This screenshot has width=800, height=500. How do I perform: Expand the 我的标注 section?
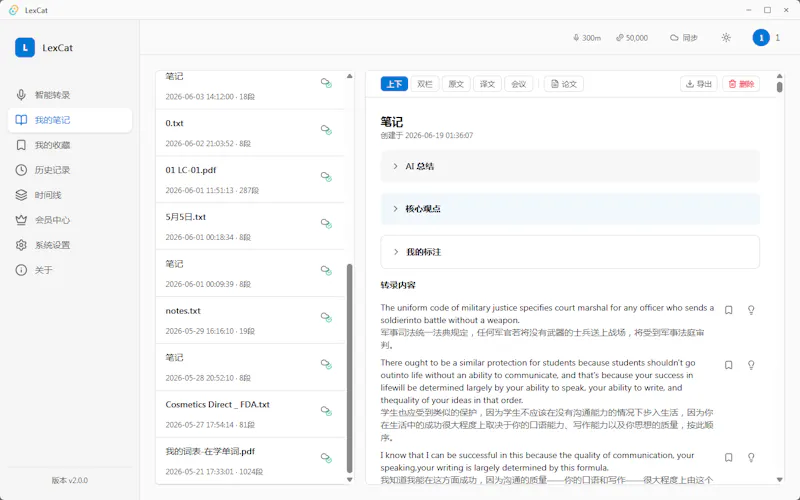pyautogui.click(x=570, y=252)
